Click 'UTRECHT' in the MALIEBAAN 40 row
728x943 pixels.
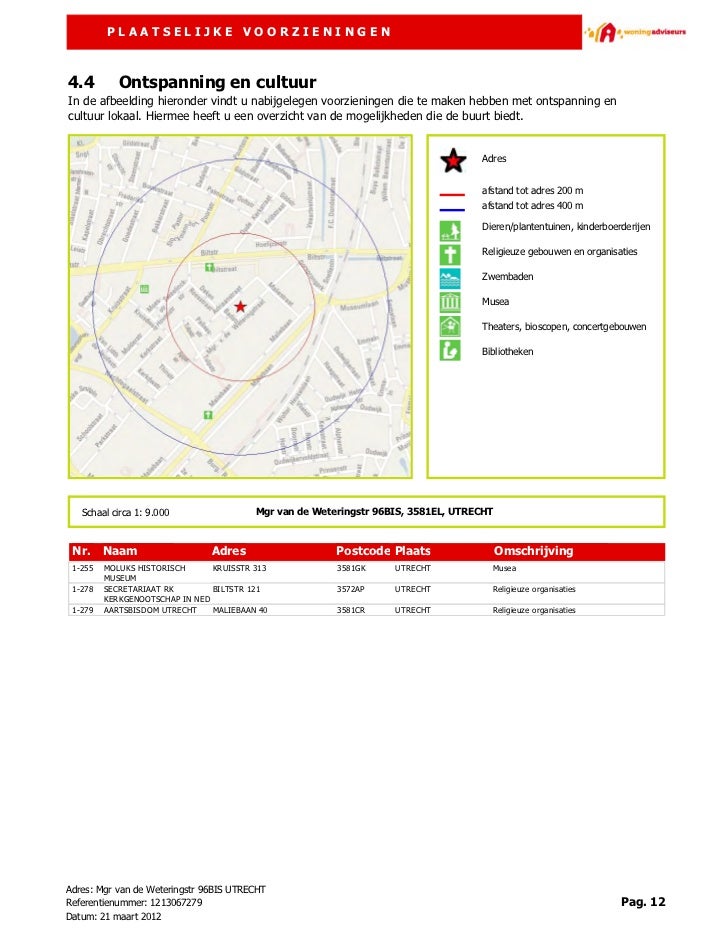(x=412, y=610)
